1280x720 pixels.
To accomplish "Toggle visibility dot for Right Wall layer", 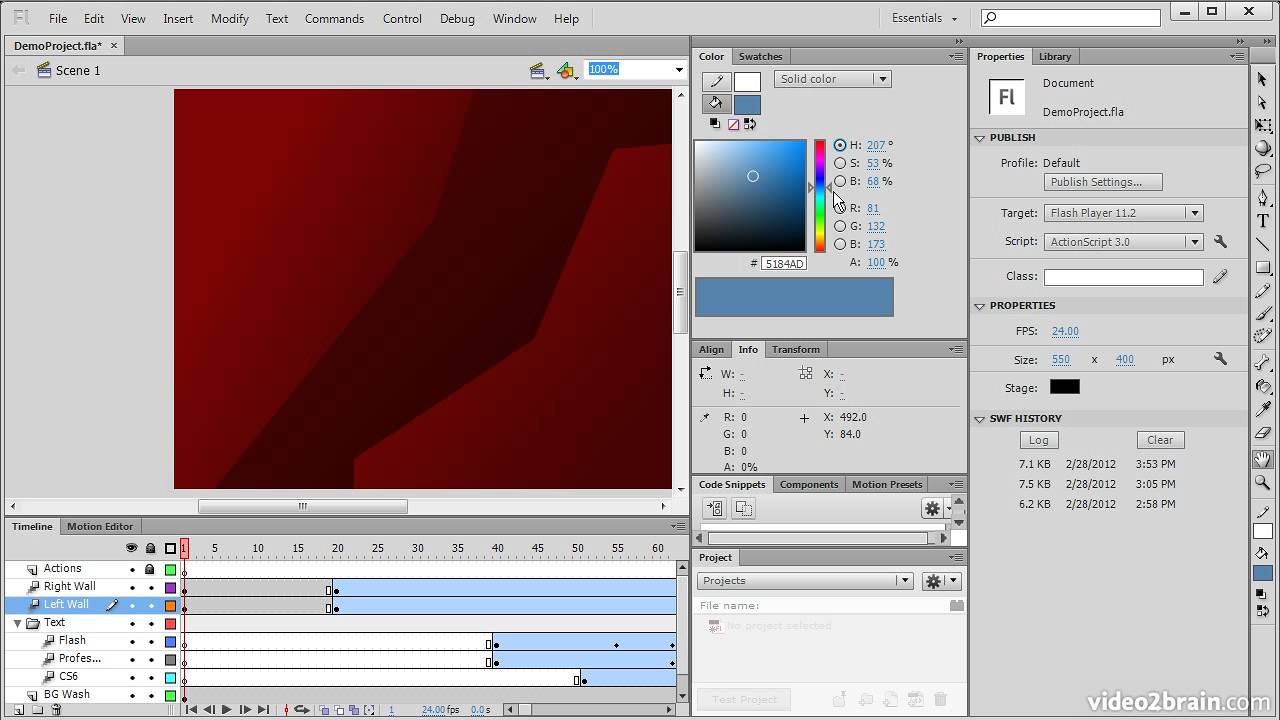I will [x=132, y=587].
